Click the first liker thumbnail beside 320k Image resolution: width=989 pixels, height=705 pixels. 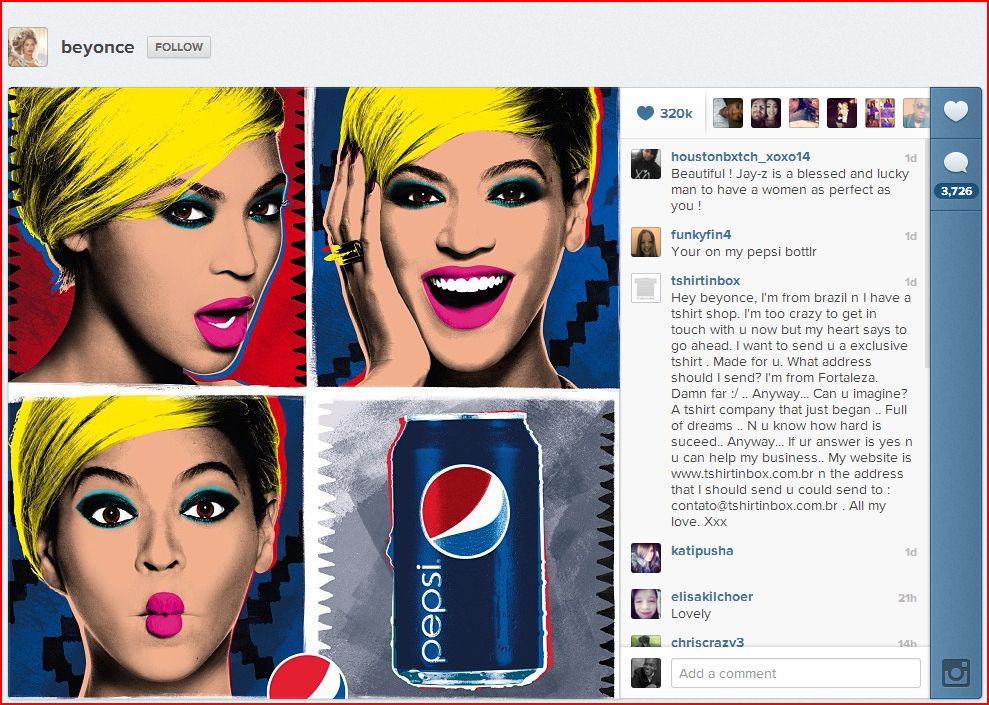coord(728,113)
